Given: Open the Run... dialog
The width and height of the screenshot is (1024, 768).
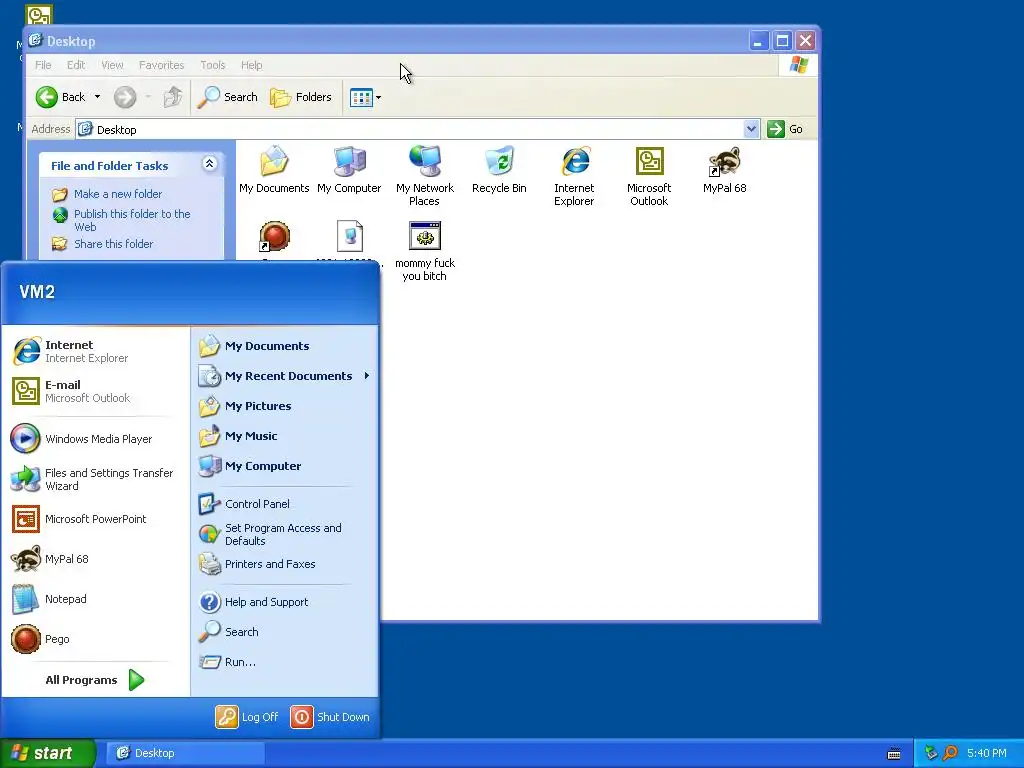Looking at the screenshot, I should pyautogui.click(x=285, y=662).
